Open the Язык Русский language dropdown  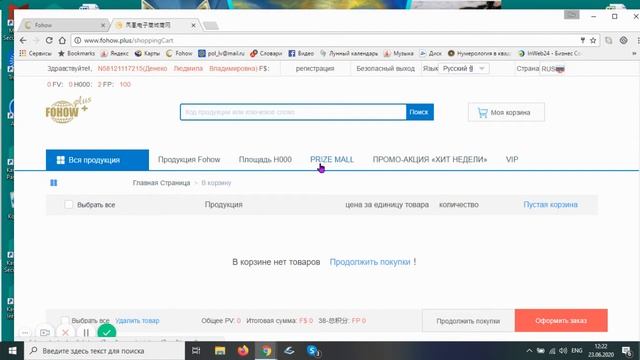[x=464, y=69]
